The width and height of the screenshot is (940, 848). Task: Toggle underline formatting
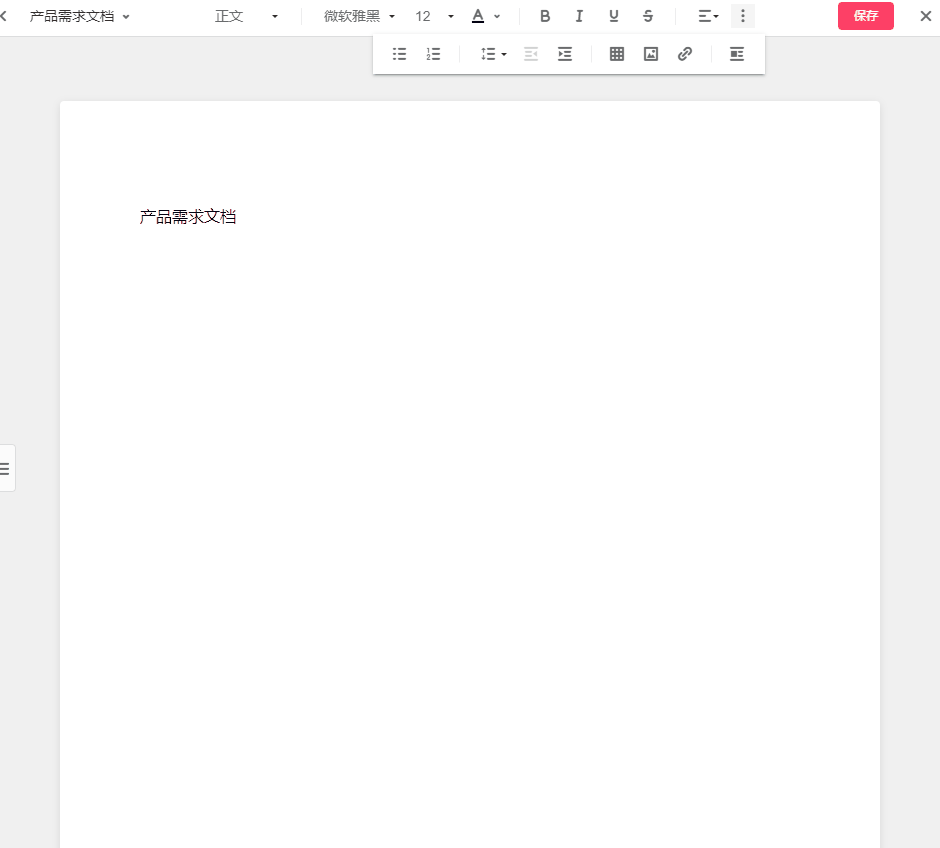[x=613, y=16]
